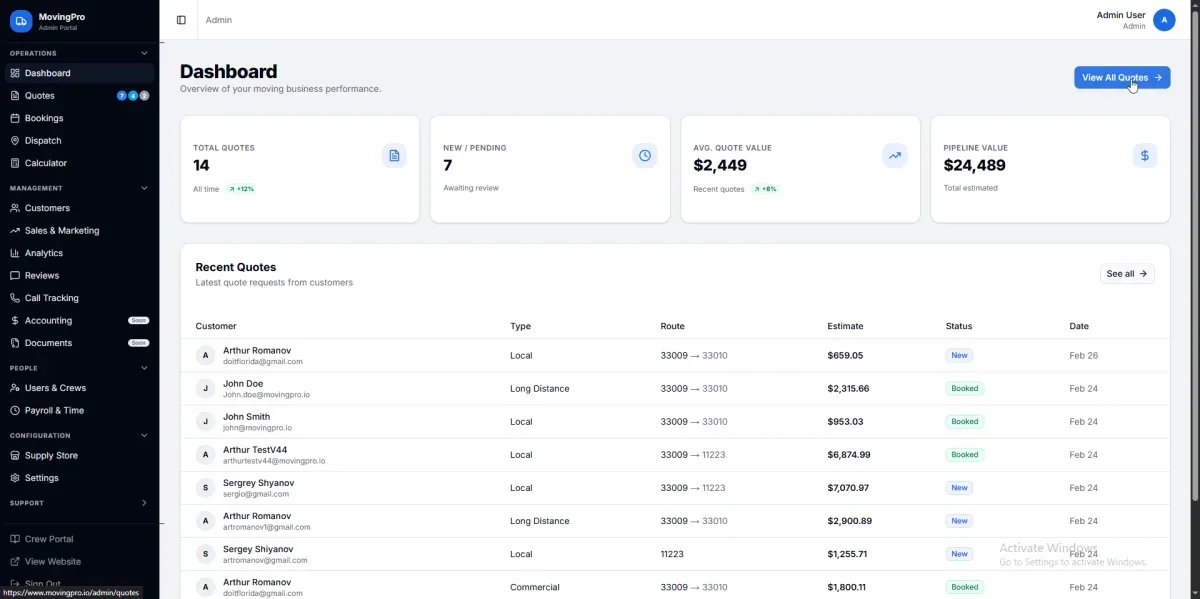This screenshot has height=599, width=1200.
Task: Expand the Support sidebar section
Action: [144, 503]
